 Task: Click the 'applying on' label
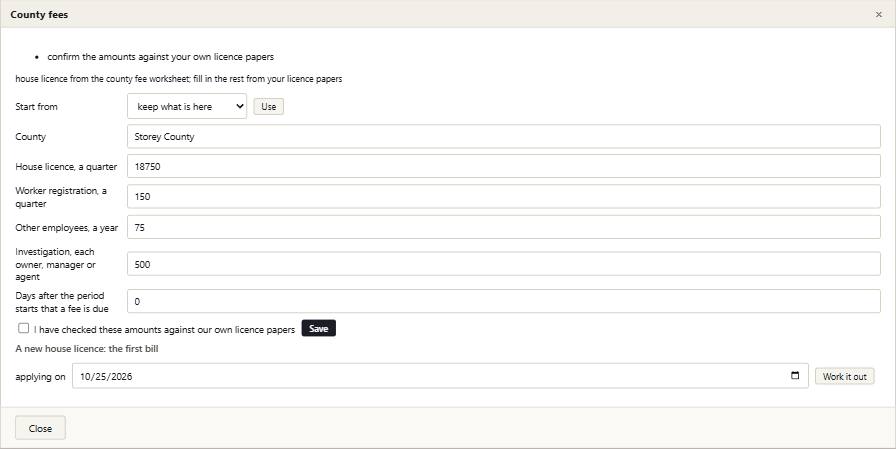[x=41, y=377]
